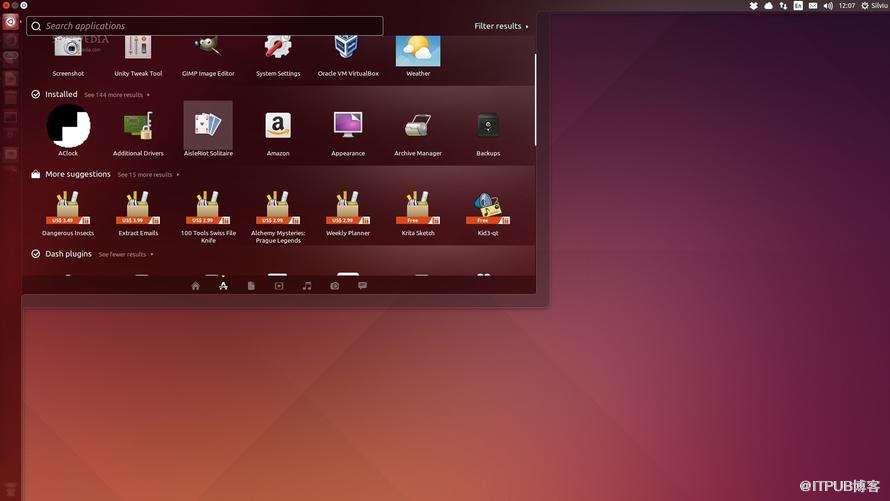Open the network indicator menu
Screen dimensions: 890x501
[783, 6]
